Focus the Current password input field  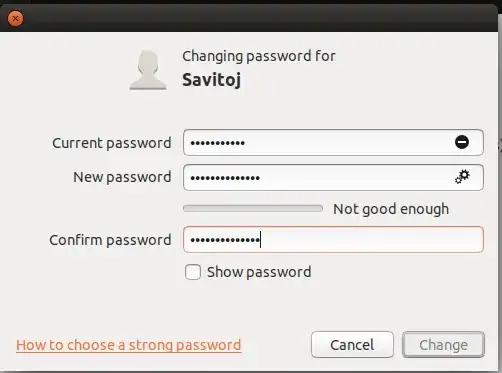coord(333,142)
